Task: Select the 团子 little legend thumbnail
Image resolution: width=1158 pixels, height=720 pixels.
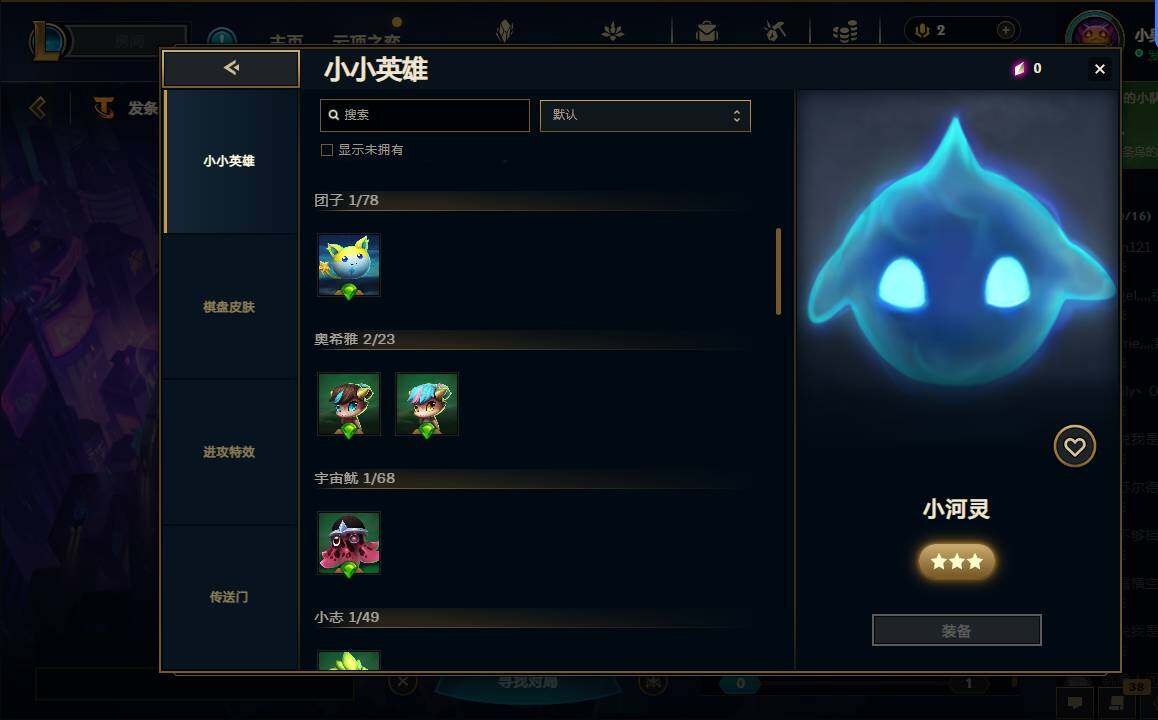Action: (x=349, y=265)
